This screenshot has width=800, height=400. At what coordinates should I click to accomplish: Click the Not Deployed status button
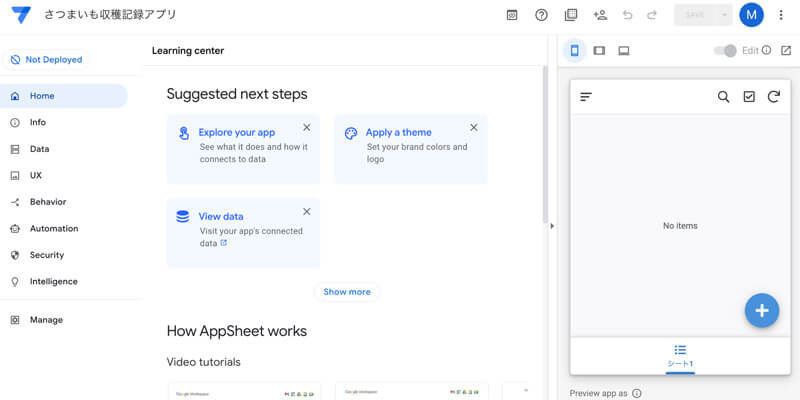46,60
